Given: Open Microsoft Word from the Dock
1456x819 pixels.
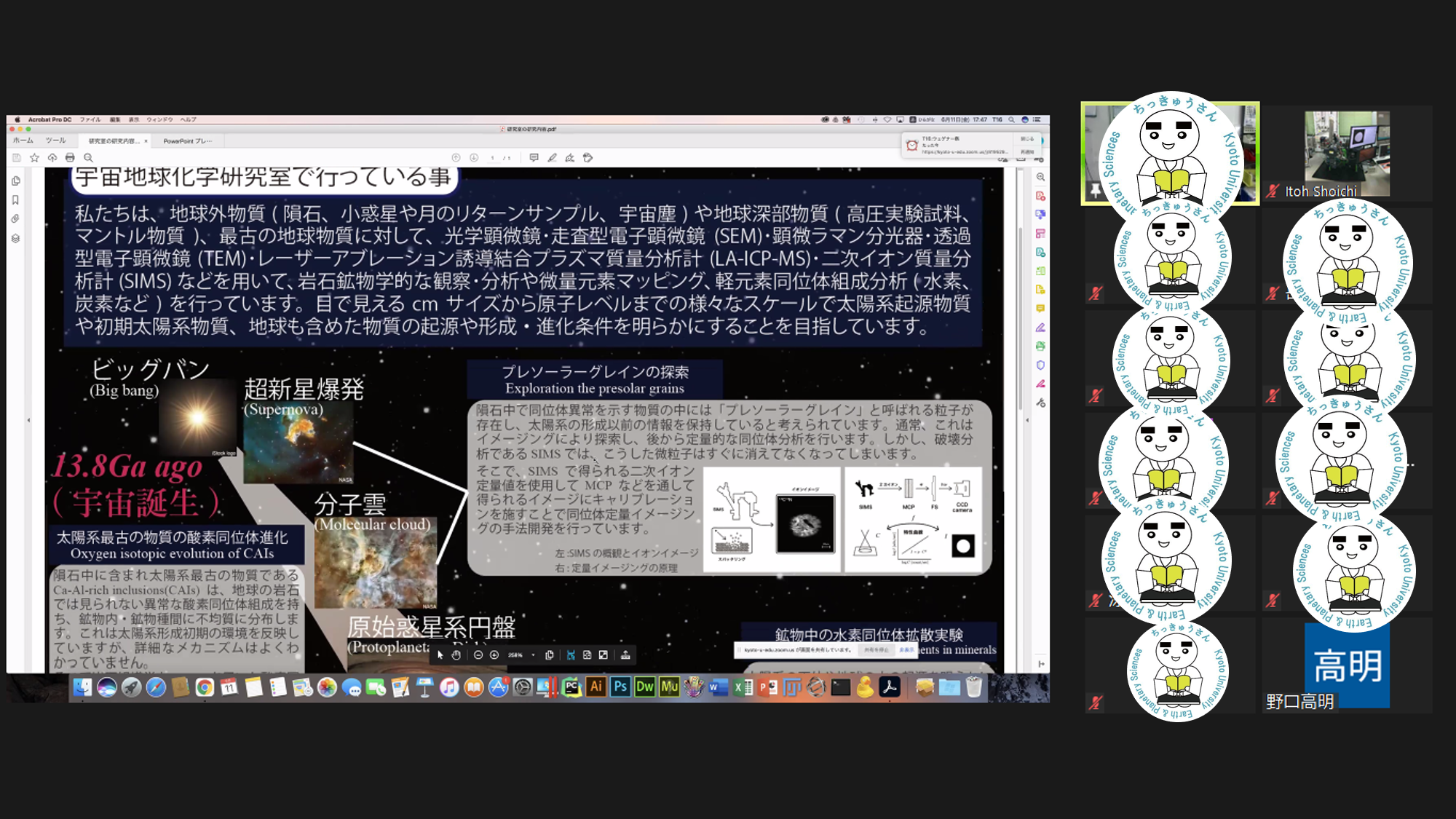Looking at the screenshot, I should coord(719,687).
